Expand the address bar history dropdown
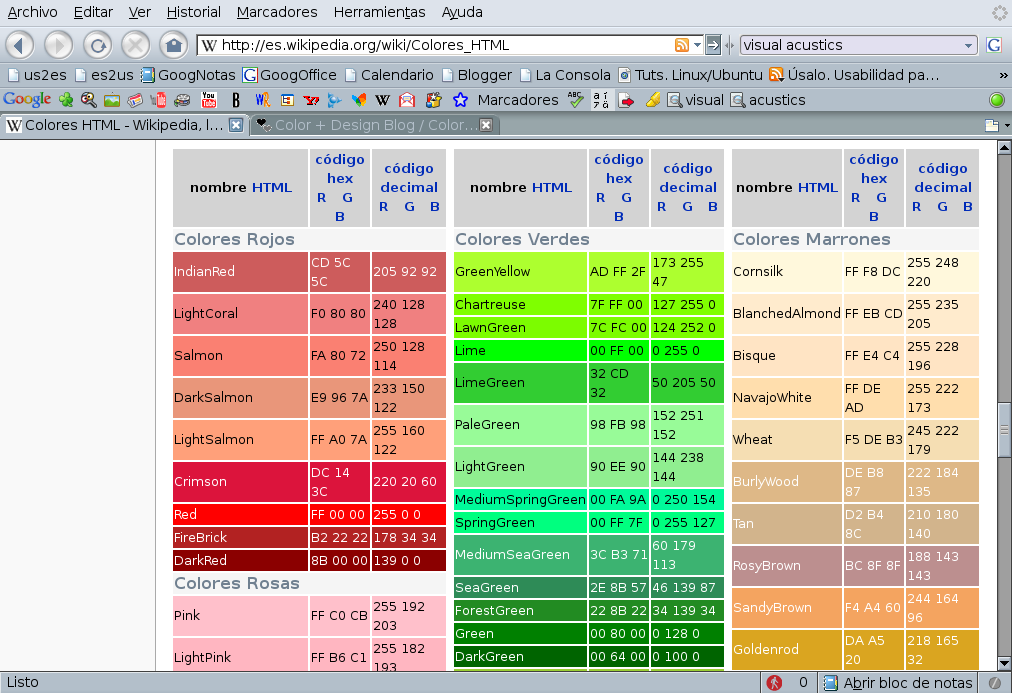The width and height of the screenshot is (1012, 693). pyautogui.click(x=697, y=45)
